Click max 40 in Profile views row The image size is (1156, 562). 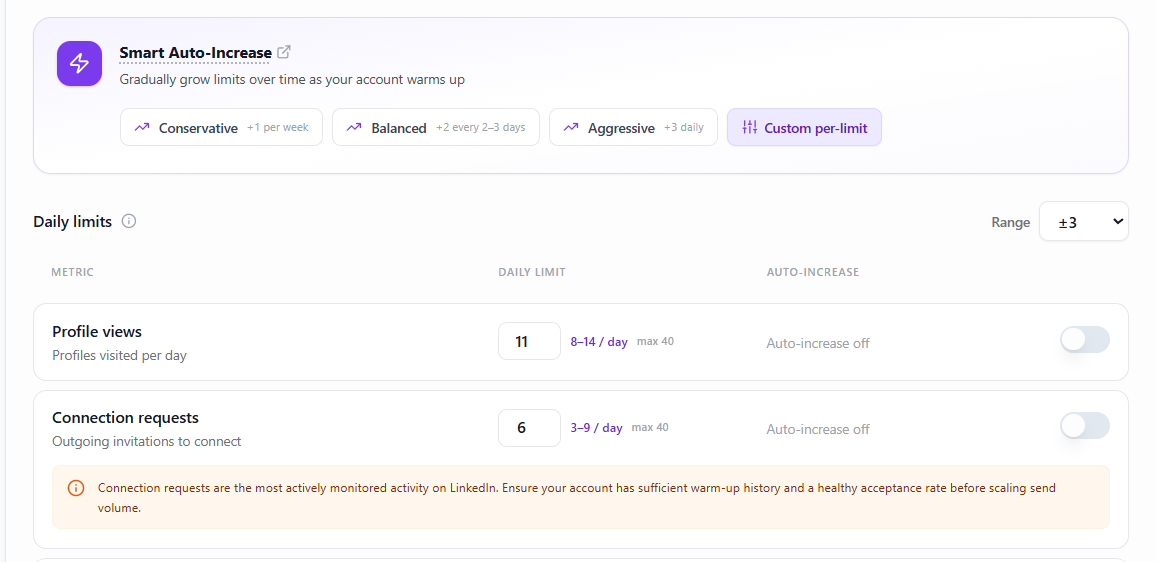655,341
